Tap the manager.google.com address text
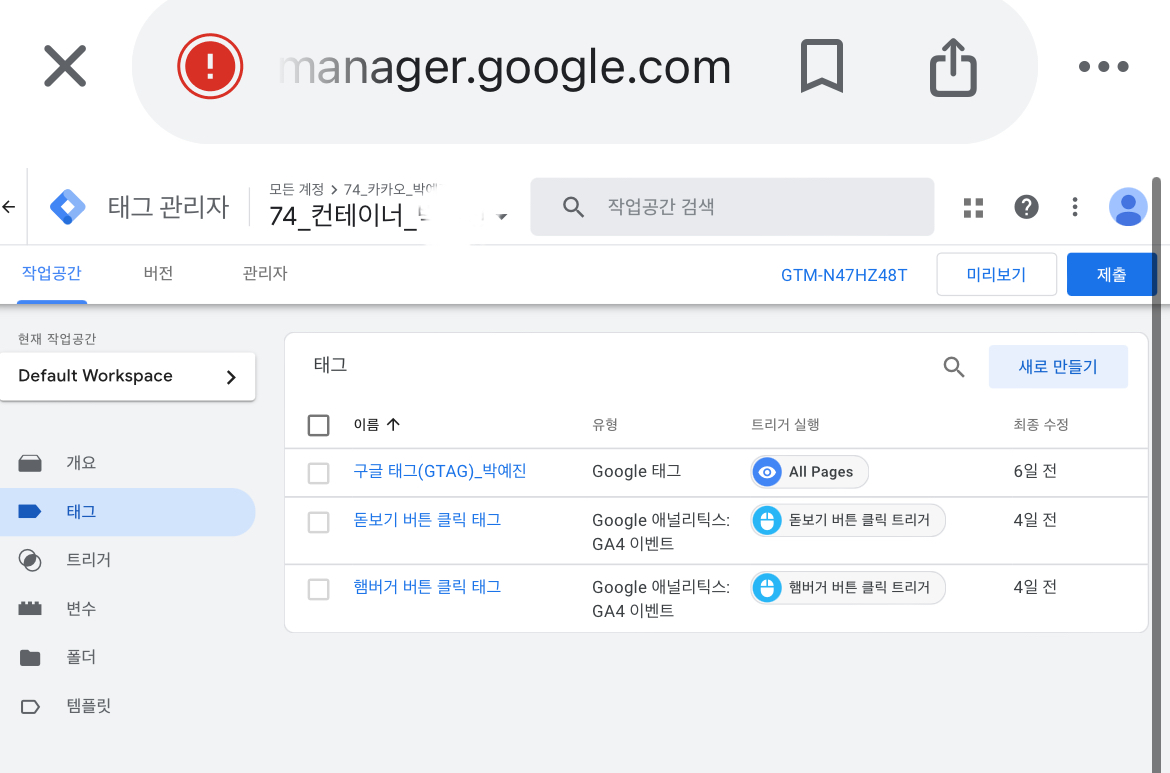Screen dimensions: 1170x773 click(x=504, y=67)
